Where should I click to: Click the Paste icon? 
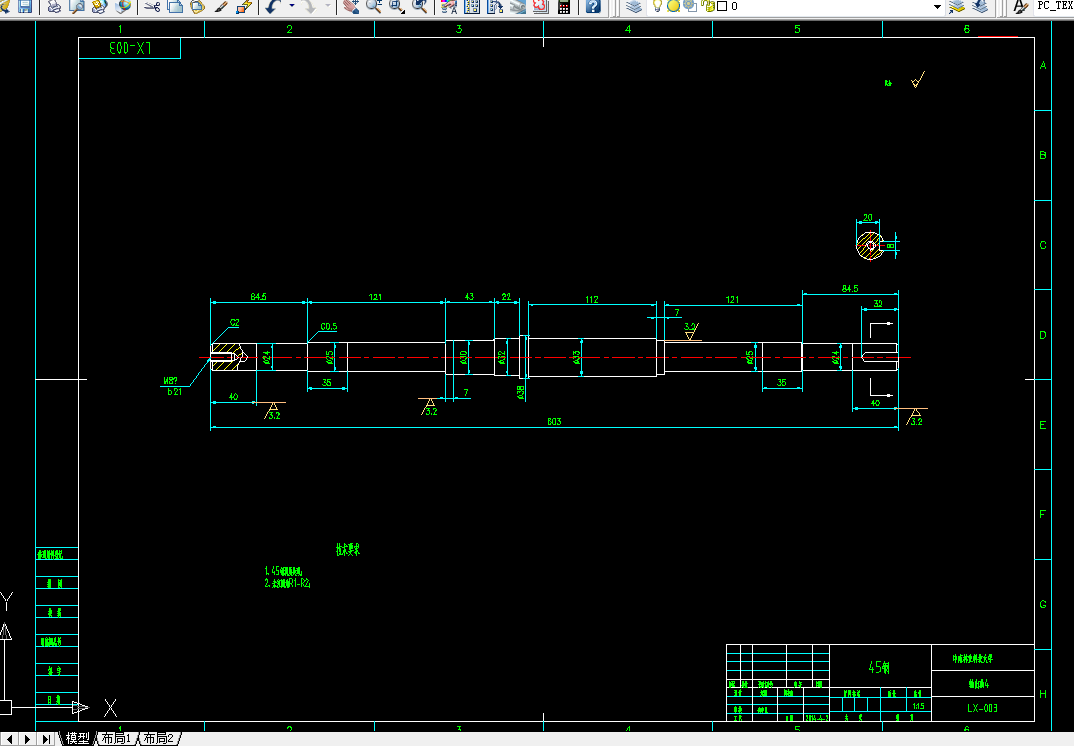pyautogui.click(x=197, y=6)
